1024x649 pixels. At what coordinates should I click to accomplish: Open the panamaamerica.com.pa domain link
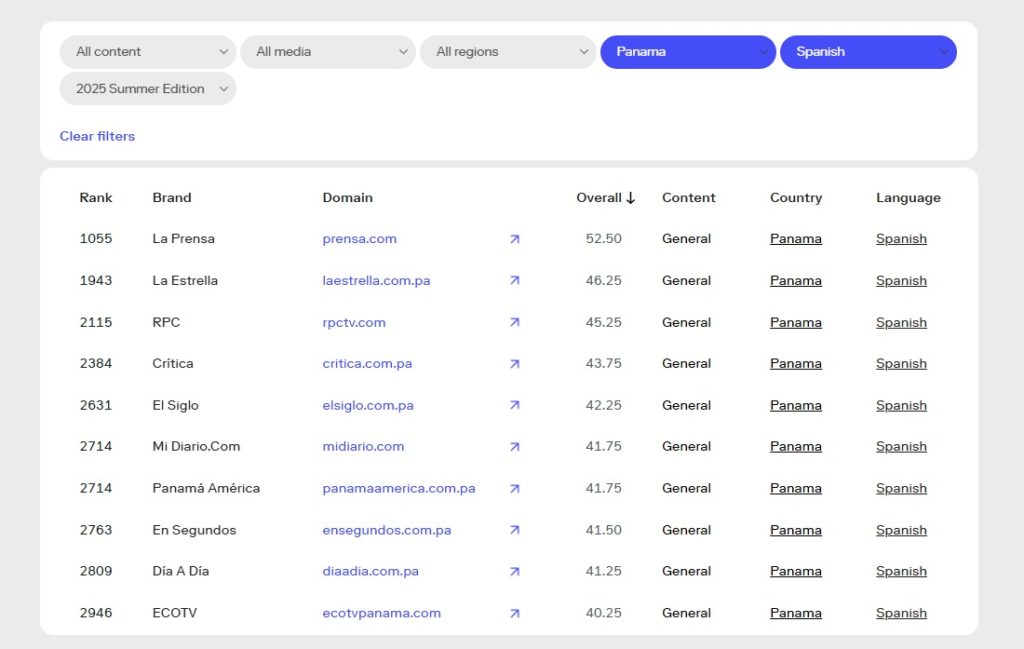399,488
